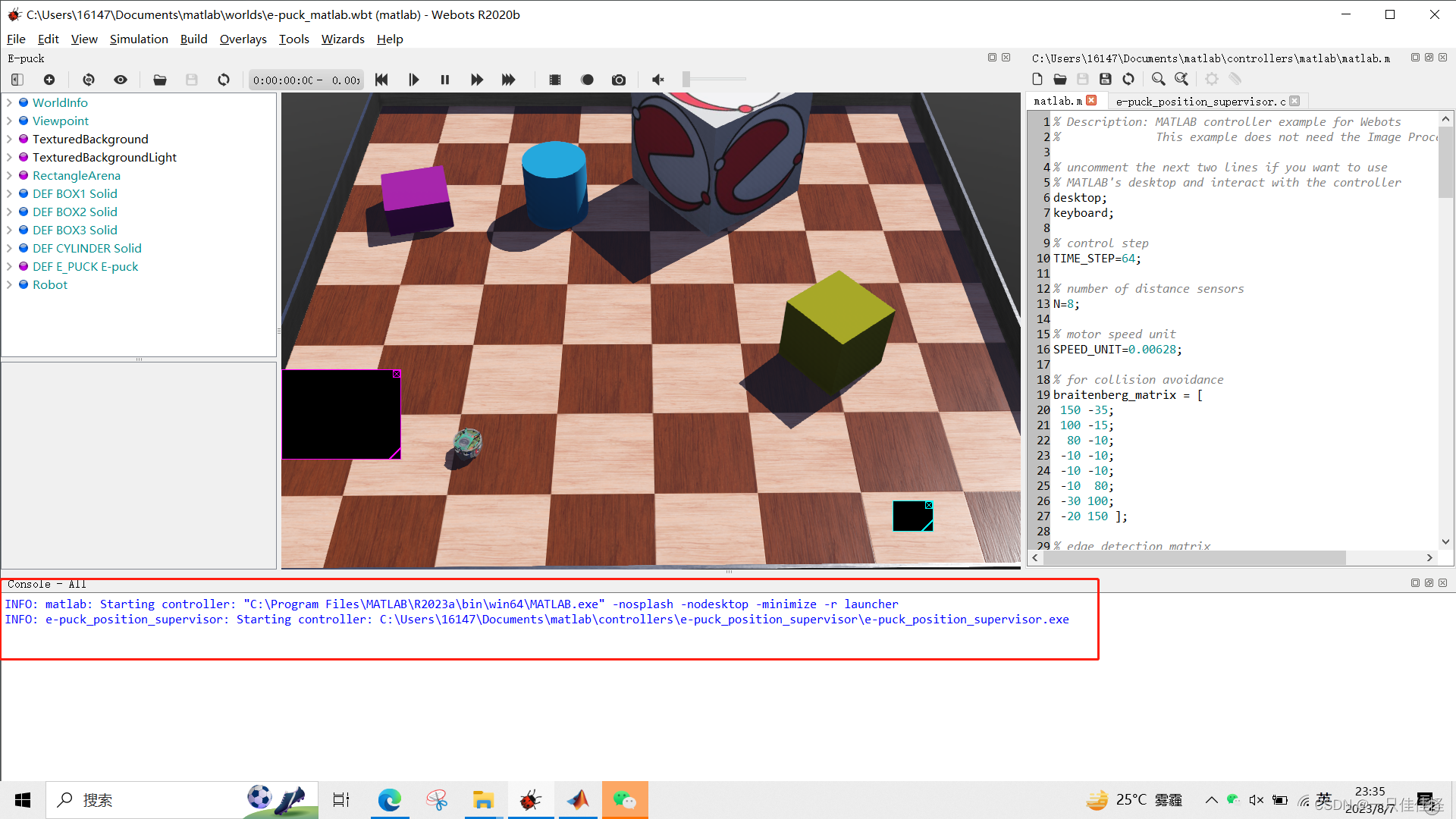Open the view options eye icon
The height and width of the screenshot is (819, 1456).
pos(121,80)
